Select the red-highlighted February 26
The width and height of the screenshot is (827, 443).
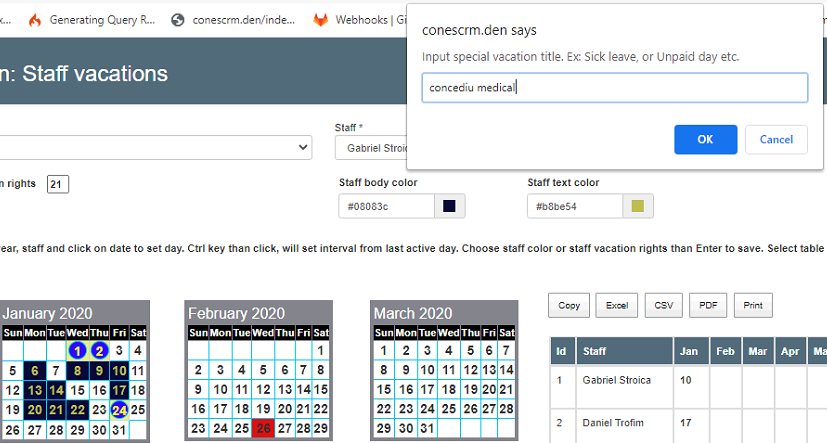point(263,429)
